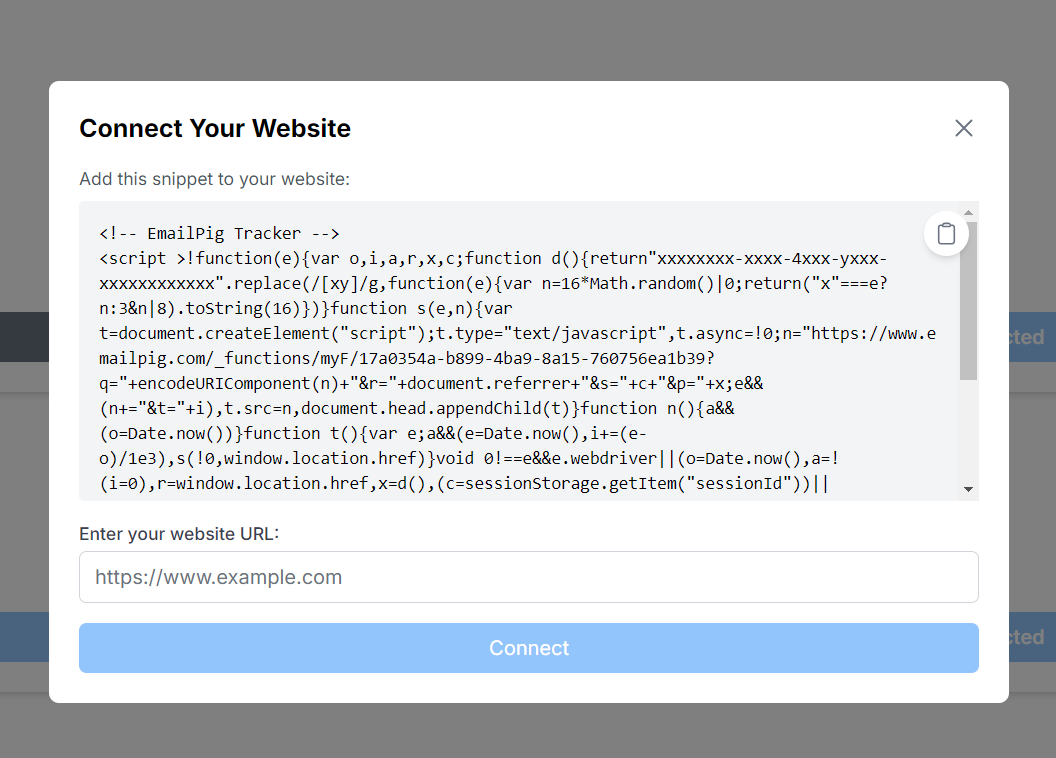The width and height of the screenshot is (1056, 758).
Task: Click the snippet box scrollbar thumb
Action: tap(968, 301)
